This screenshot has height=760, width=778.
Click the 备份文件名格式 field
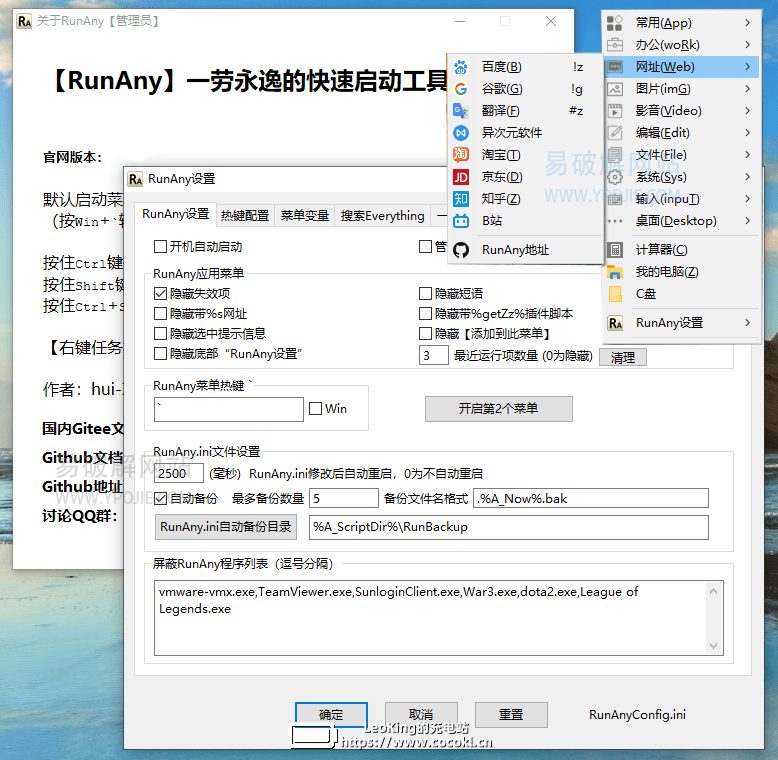click(x=591, y=499)
